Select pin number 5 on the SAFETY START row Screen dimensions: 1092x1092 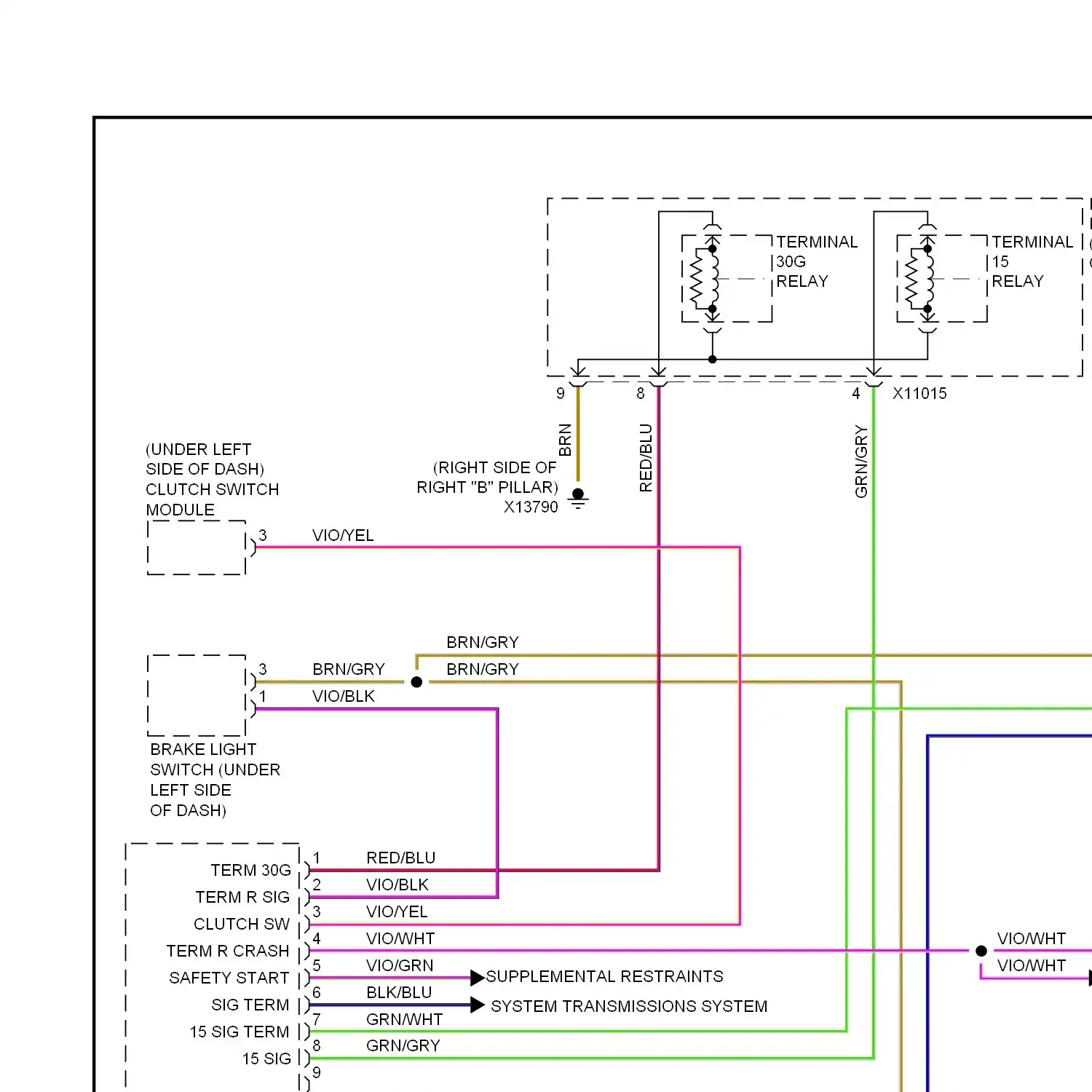tap(317, 965)
